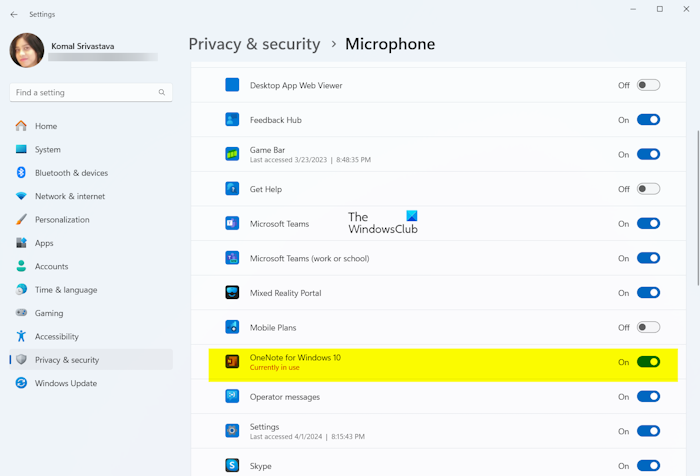Click the vertical scrollbar thumb

(x=698, y=208)
